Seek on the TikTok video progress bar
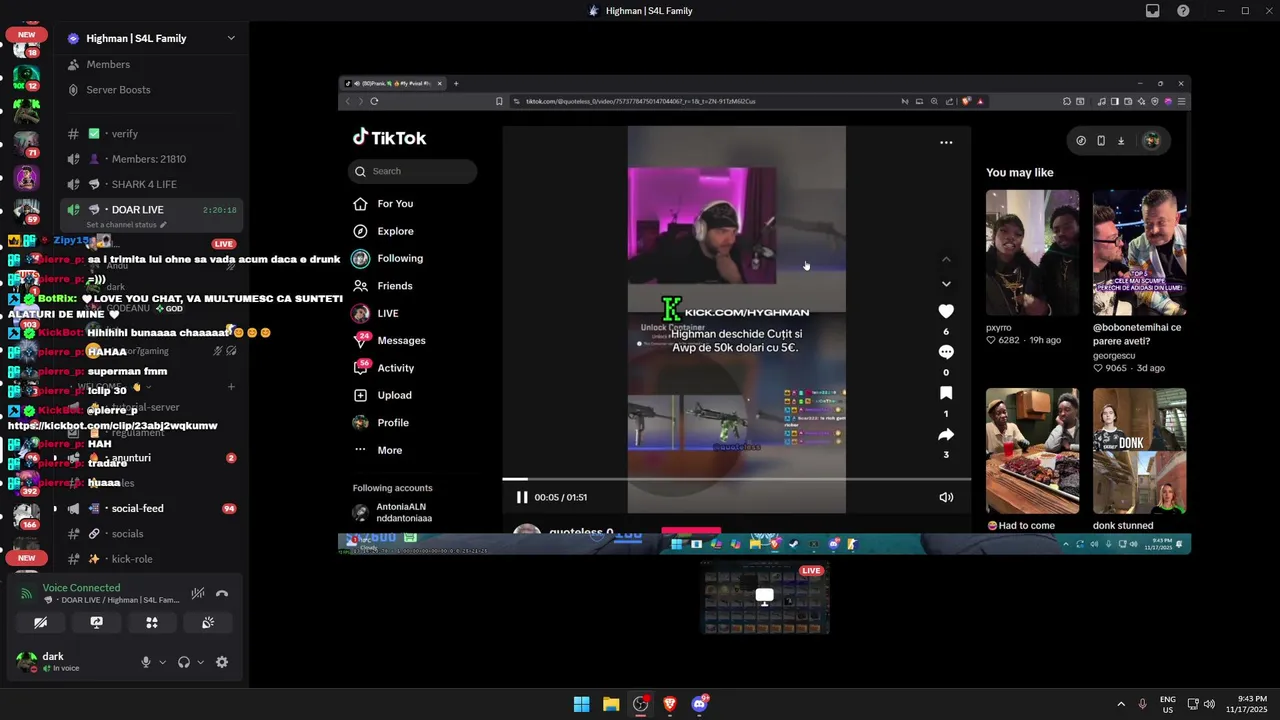The image size is (1280, 720). click(736, 479)
